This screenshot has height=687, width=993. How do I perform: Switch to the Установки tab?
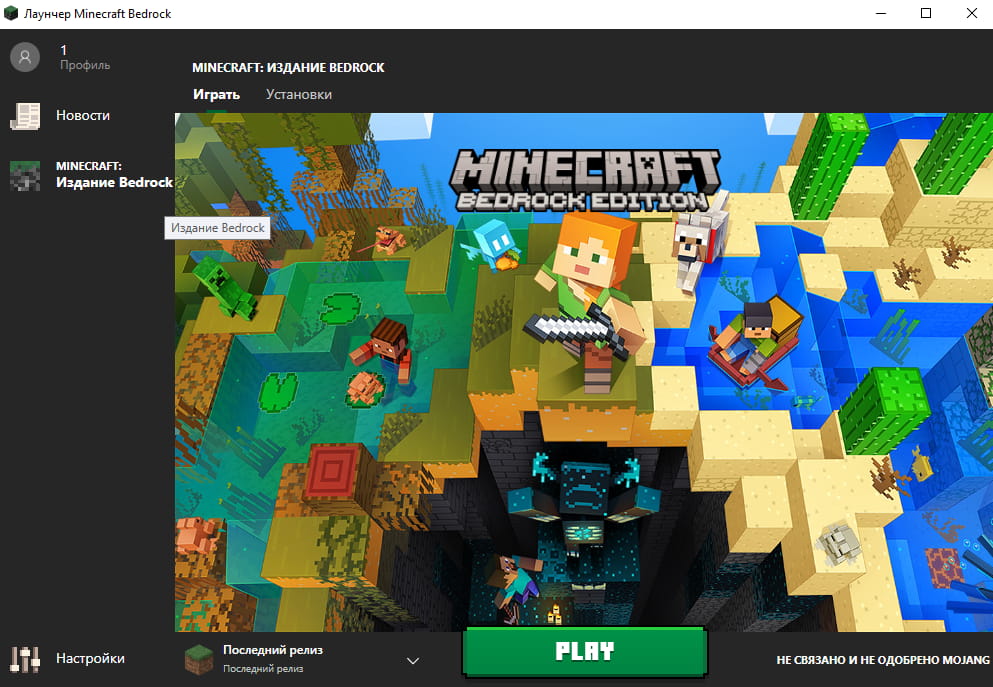(299, 94)
